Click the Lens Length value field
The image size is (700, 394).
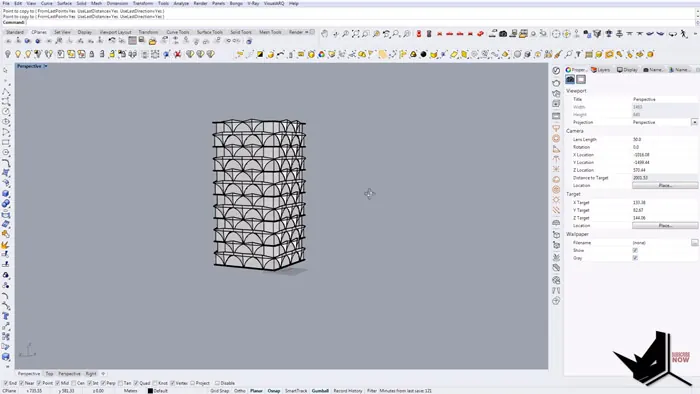point(665,140)
